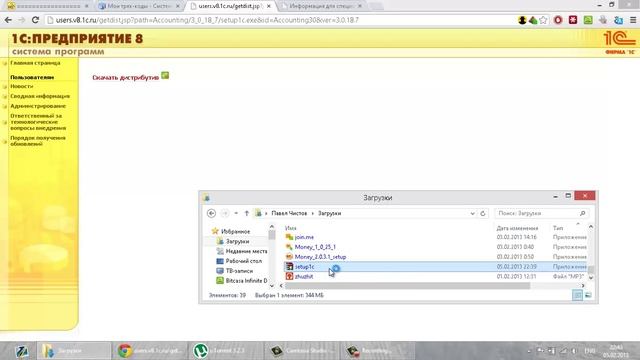Open Главная страница in the sidebar
Image resolution: width=640 pixels, height=360 pixels.
point(35,63)
